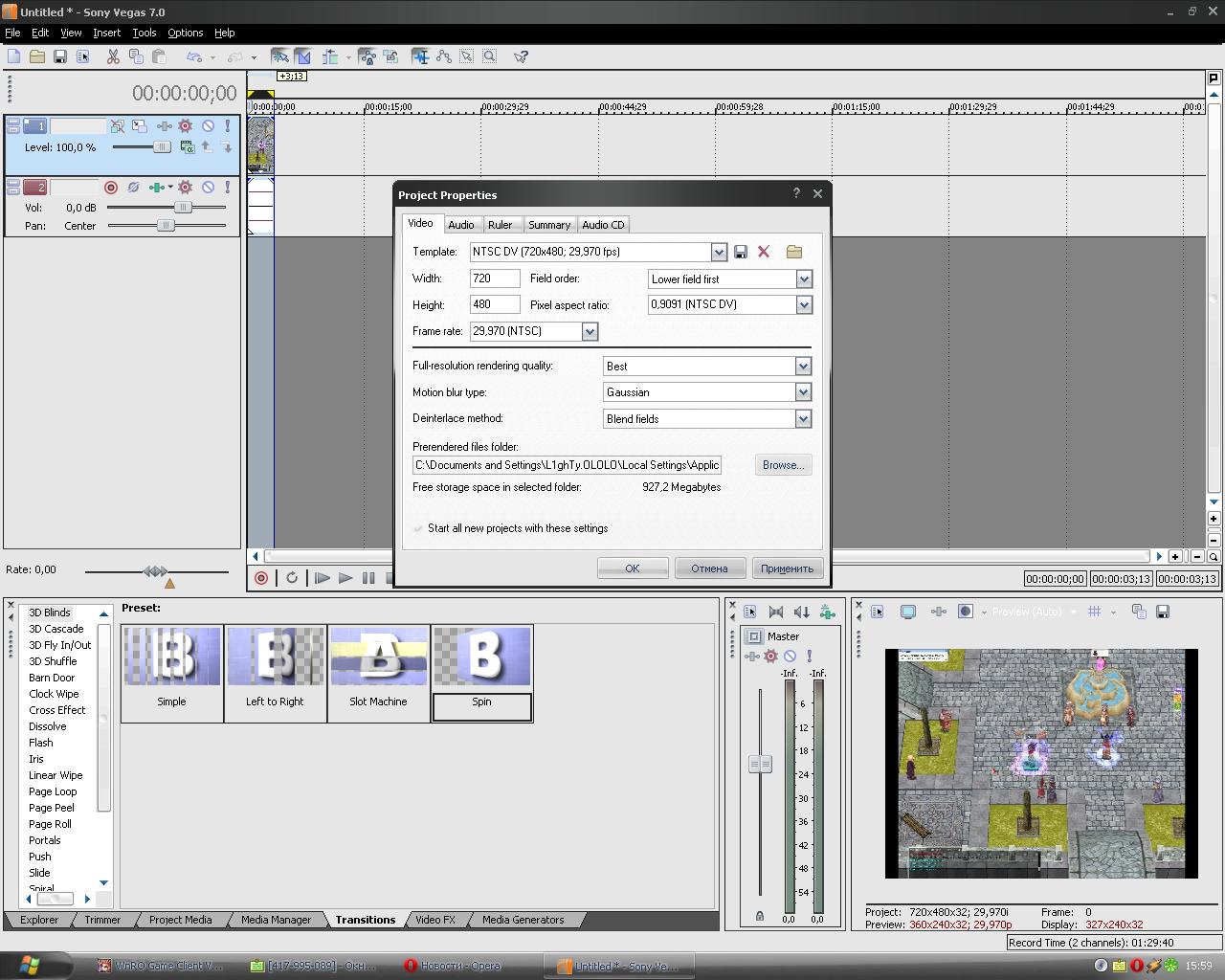Switch to the Summary tab
Screen dimensions: 1225x980
549,225
